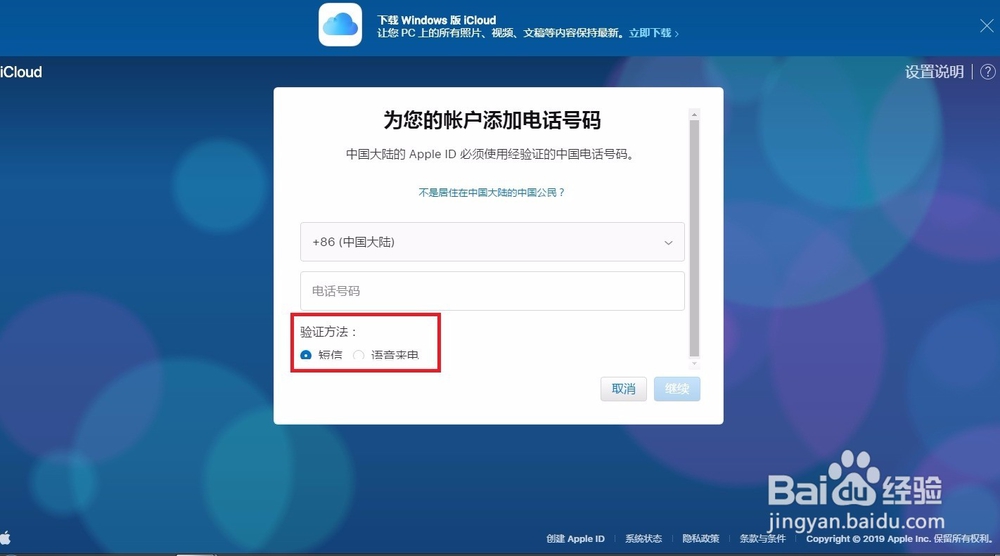Dismiss the Windows iCloud download banner

[986, 26]
